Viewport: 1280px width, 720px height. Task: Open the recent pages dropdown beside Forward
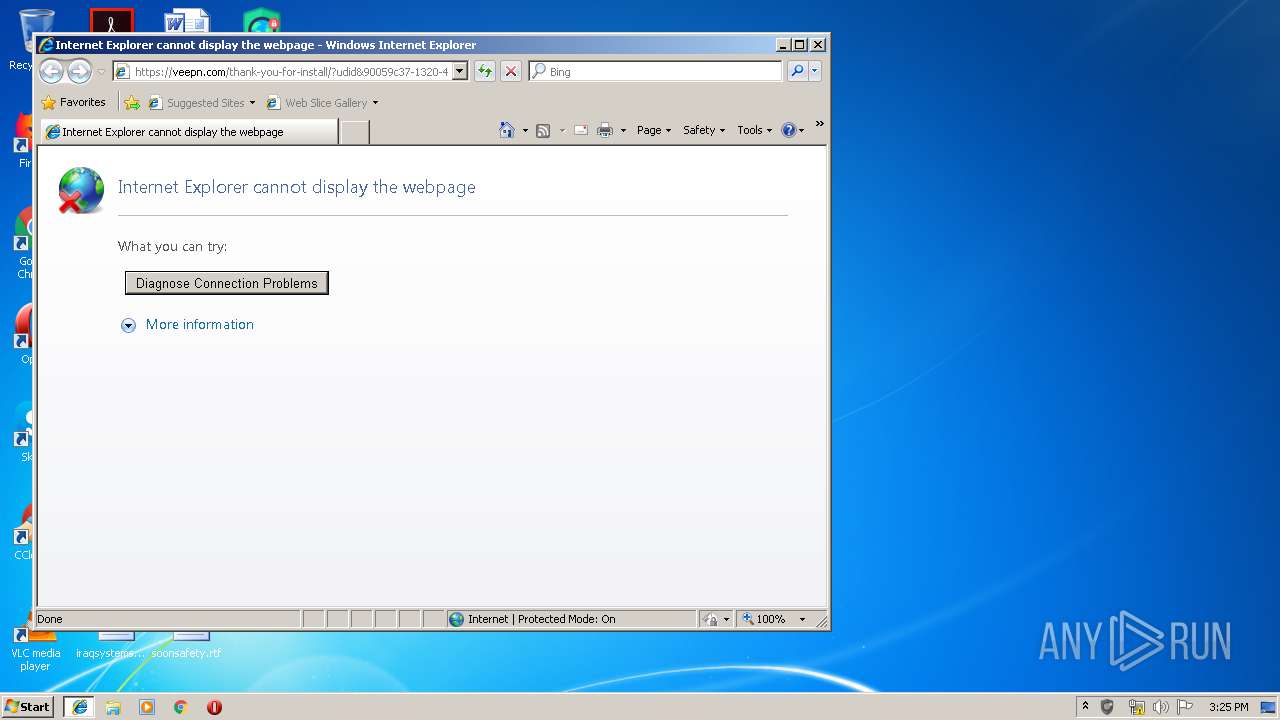point(101,72)
